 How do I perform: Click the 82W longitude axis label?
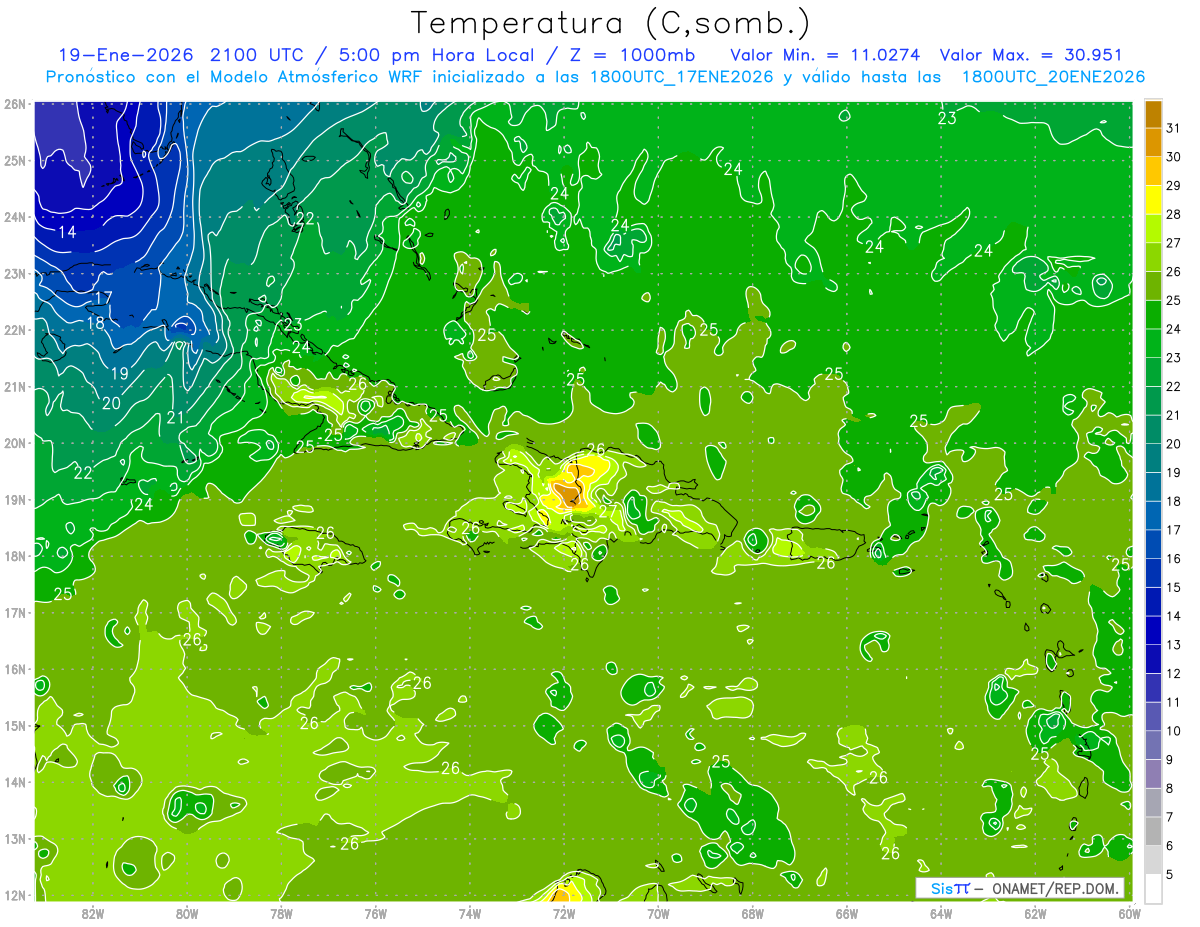93,913
